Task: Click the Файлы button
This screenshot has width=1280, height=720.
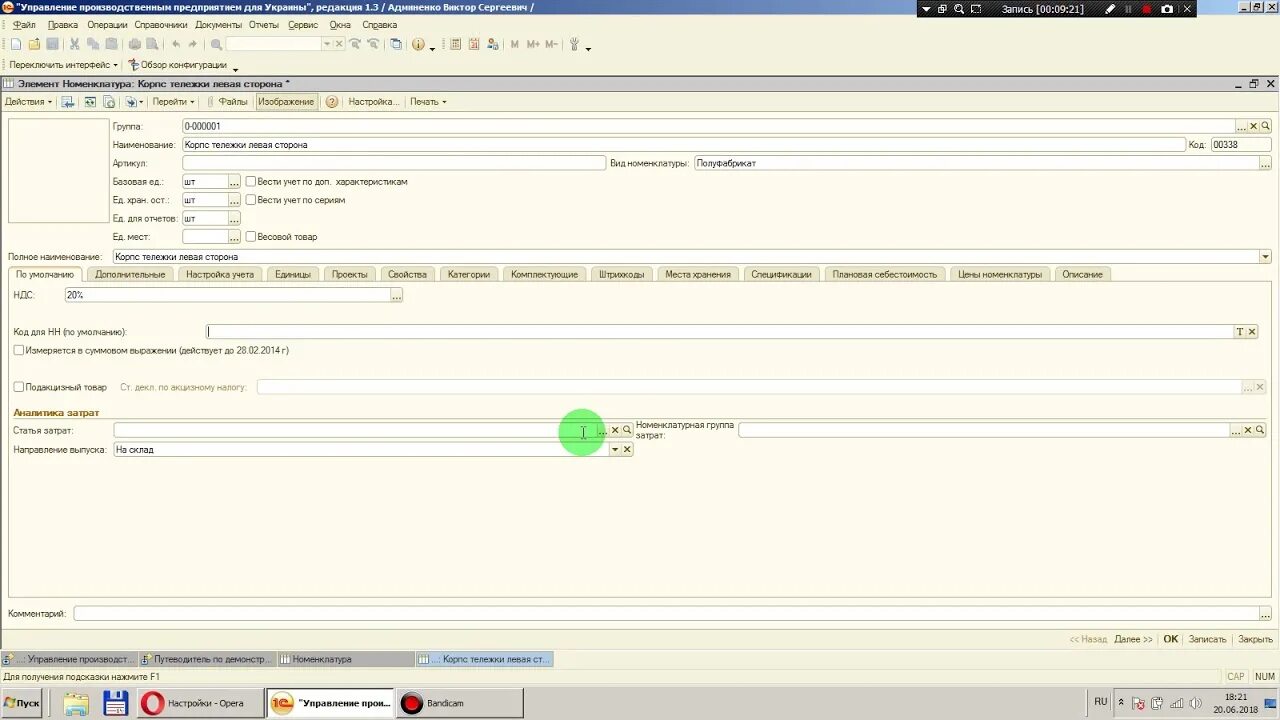Action: click(227, 102)
